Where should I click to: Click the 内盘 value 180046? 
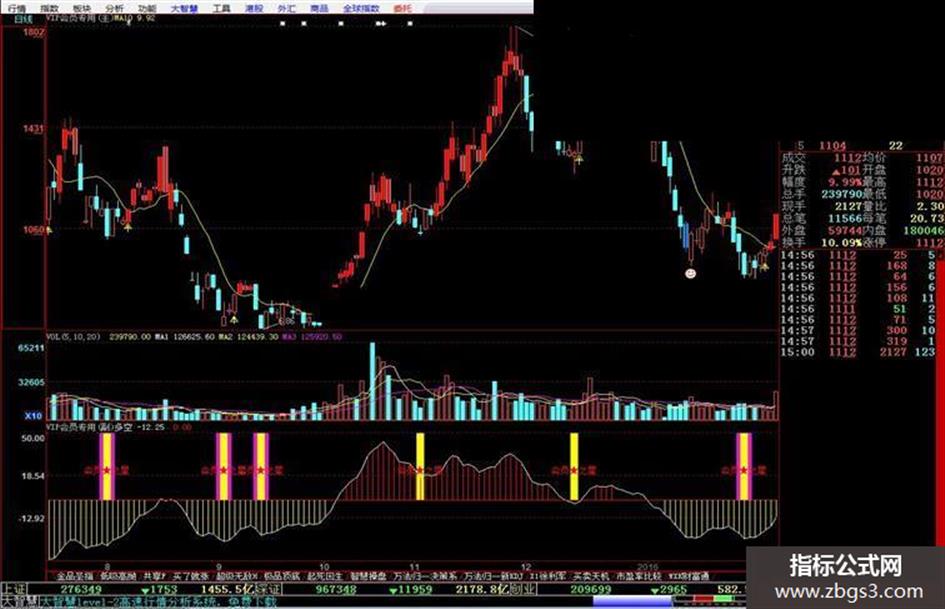(x=924, y=230)
